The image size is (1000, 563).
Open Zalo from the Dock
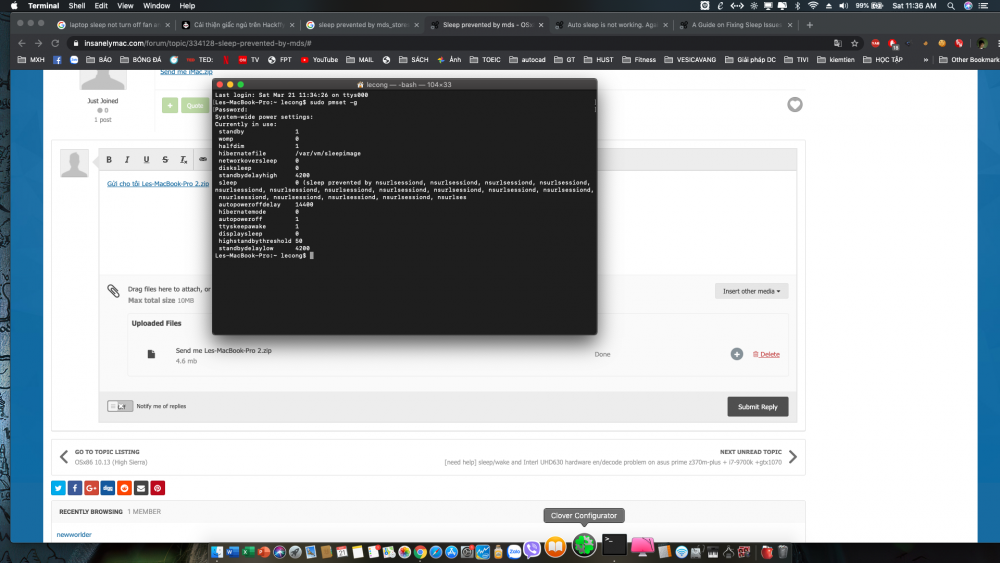click(514, 552)
